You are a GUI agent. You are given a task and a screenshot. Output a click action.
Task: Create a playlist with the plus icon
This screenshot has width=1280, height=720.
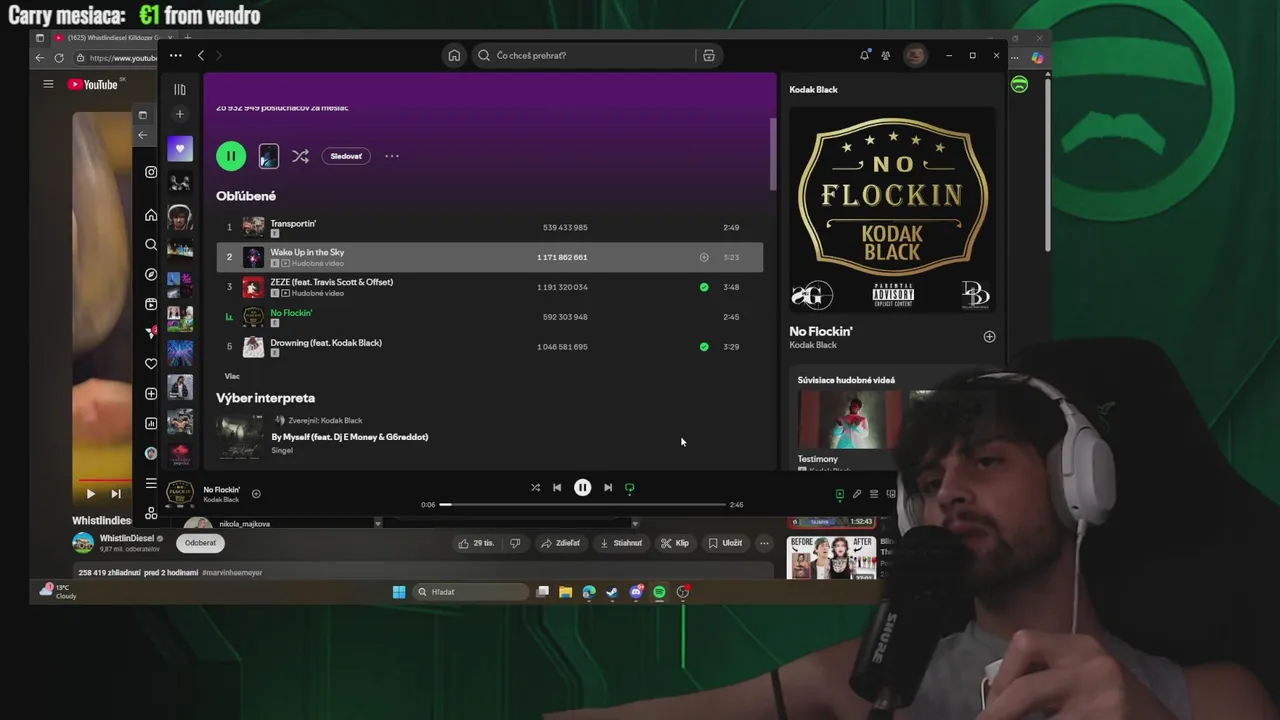180,114
